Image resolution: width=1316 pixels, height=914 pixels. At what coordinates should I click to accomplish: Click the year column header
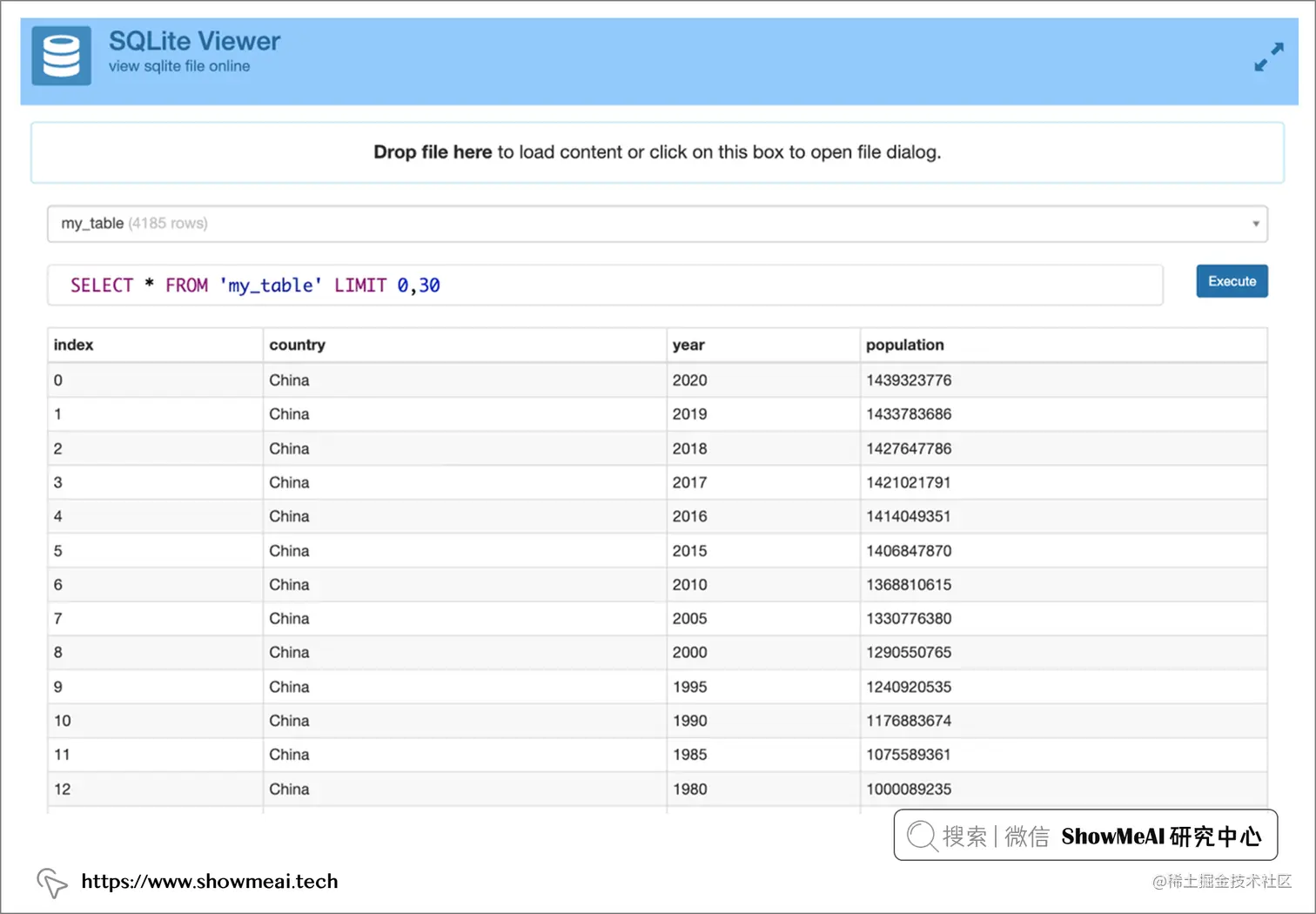[763, 345]
